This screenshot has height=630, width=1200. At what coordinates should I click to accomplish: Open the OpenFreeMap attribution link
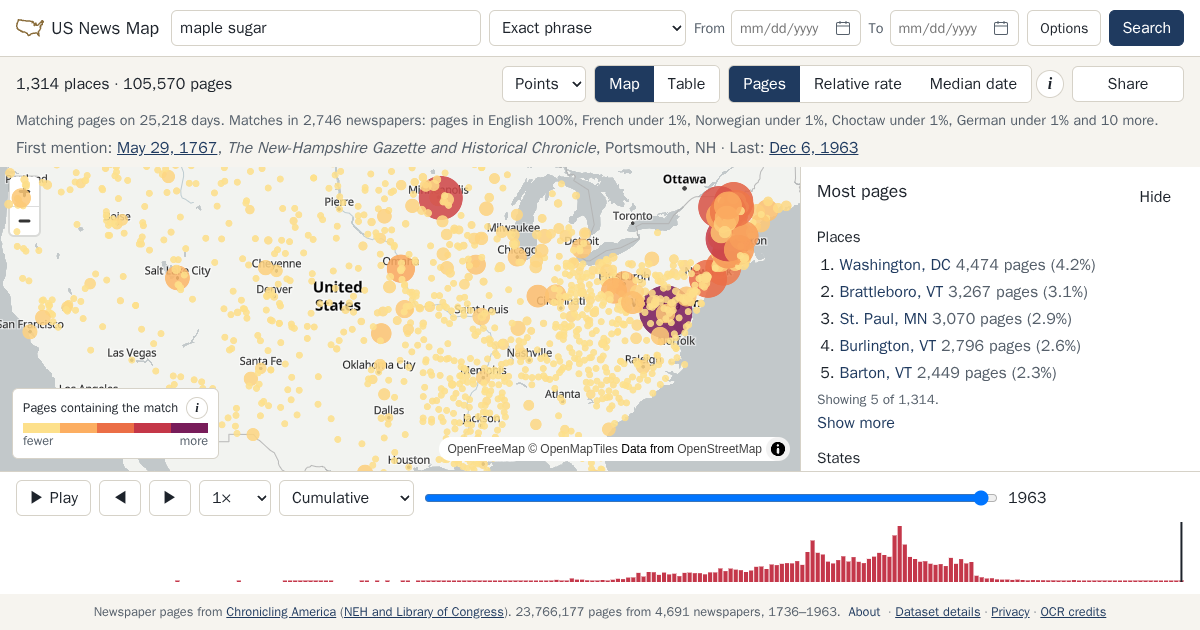486,449
